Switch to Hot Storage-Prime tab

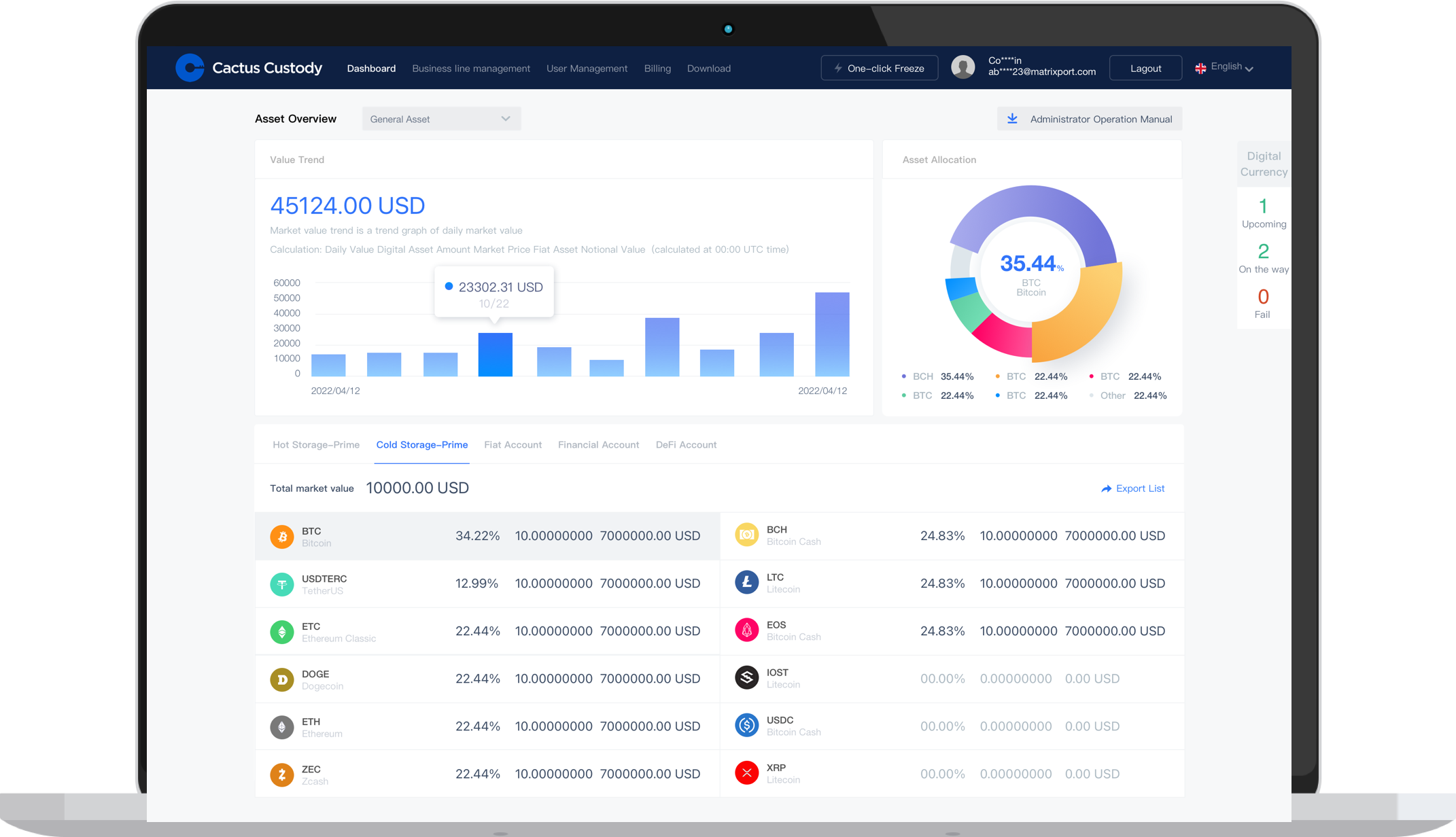click(316, 445)
